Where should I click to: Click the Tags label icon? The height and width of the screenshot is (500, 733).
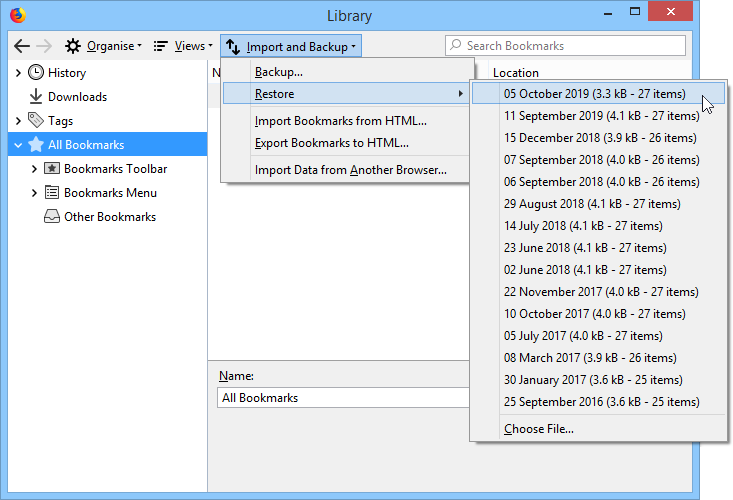point(36,120)
